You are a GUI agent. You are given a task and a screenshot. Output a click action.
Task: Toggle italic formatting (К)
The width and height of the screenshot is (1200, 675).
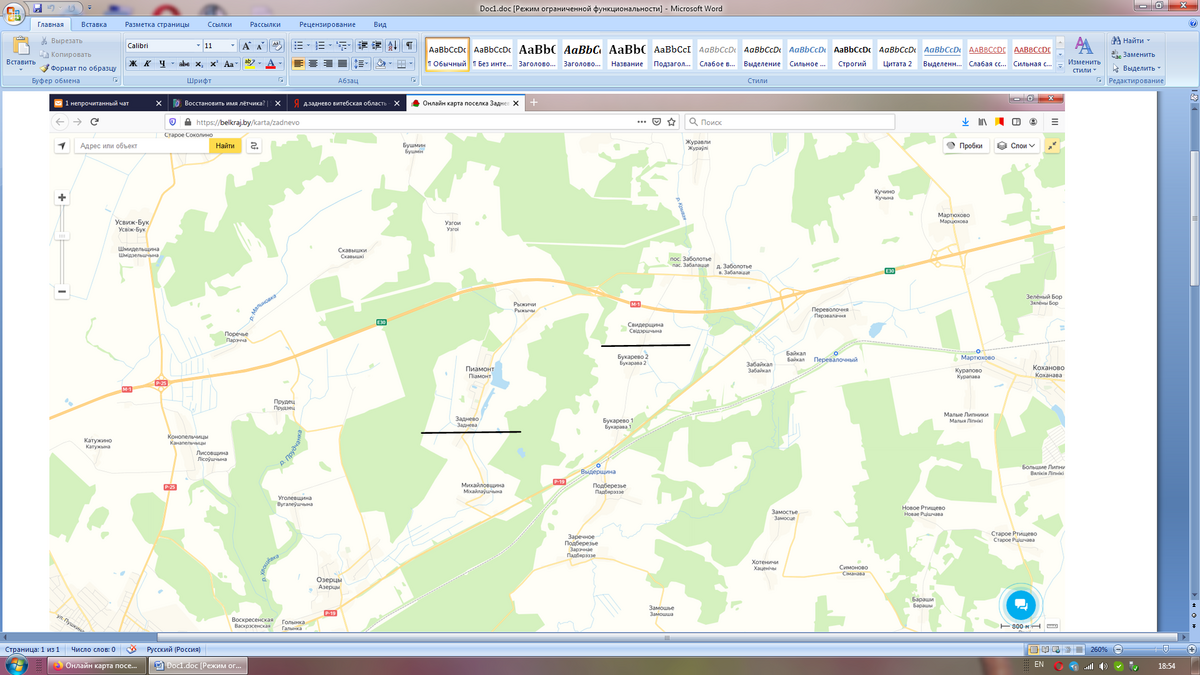[x=146, y=63]
